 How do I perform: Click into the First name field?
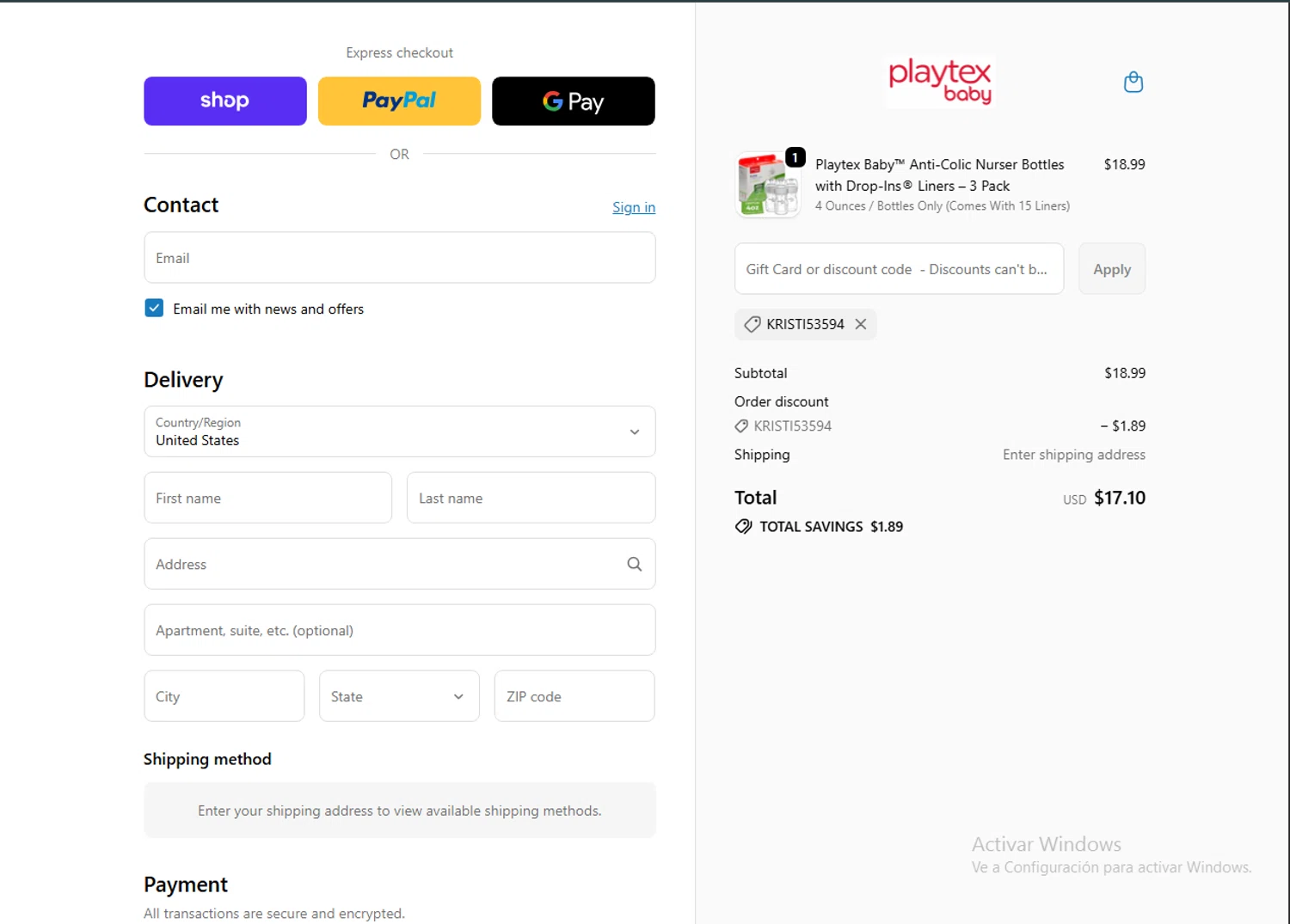(x=268, y=498)
